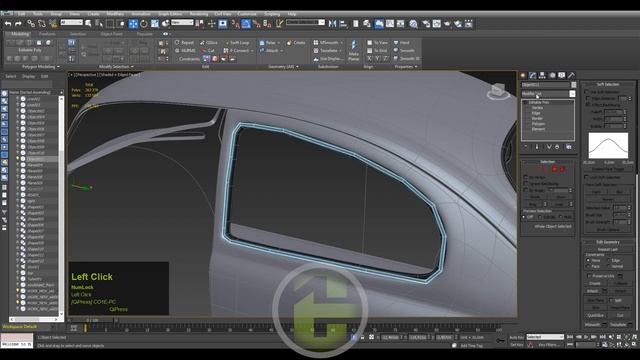The height and width of the screenshot is (360, 640).
Task: Toggle the Preserve UVs checkbox
Action: point(589,276)
